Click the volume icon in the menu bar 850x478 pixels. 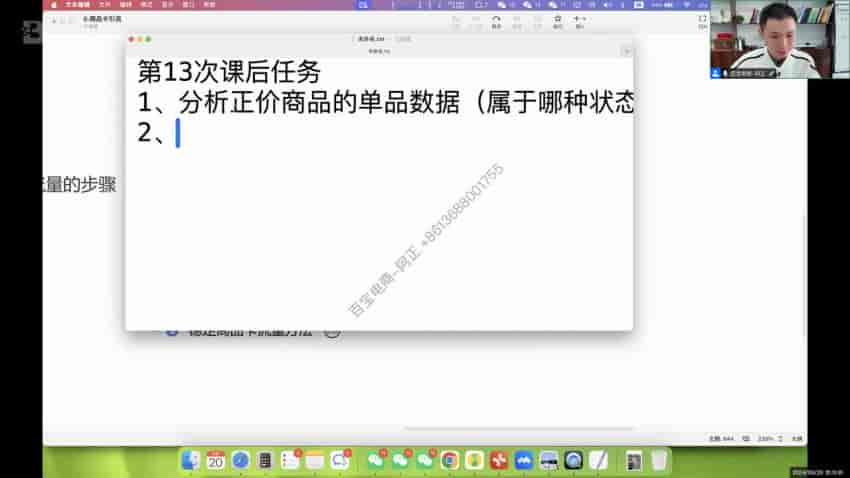point(607,4)
